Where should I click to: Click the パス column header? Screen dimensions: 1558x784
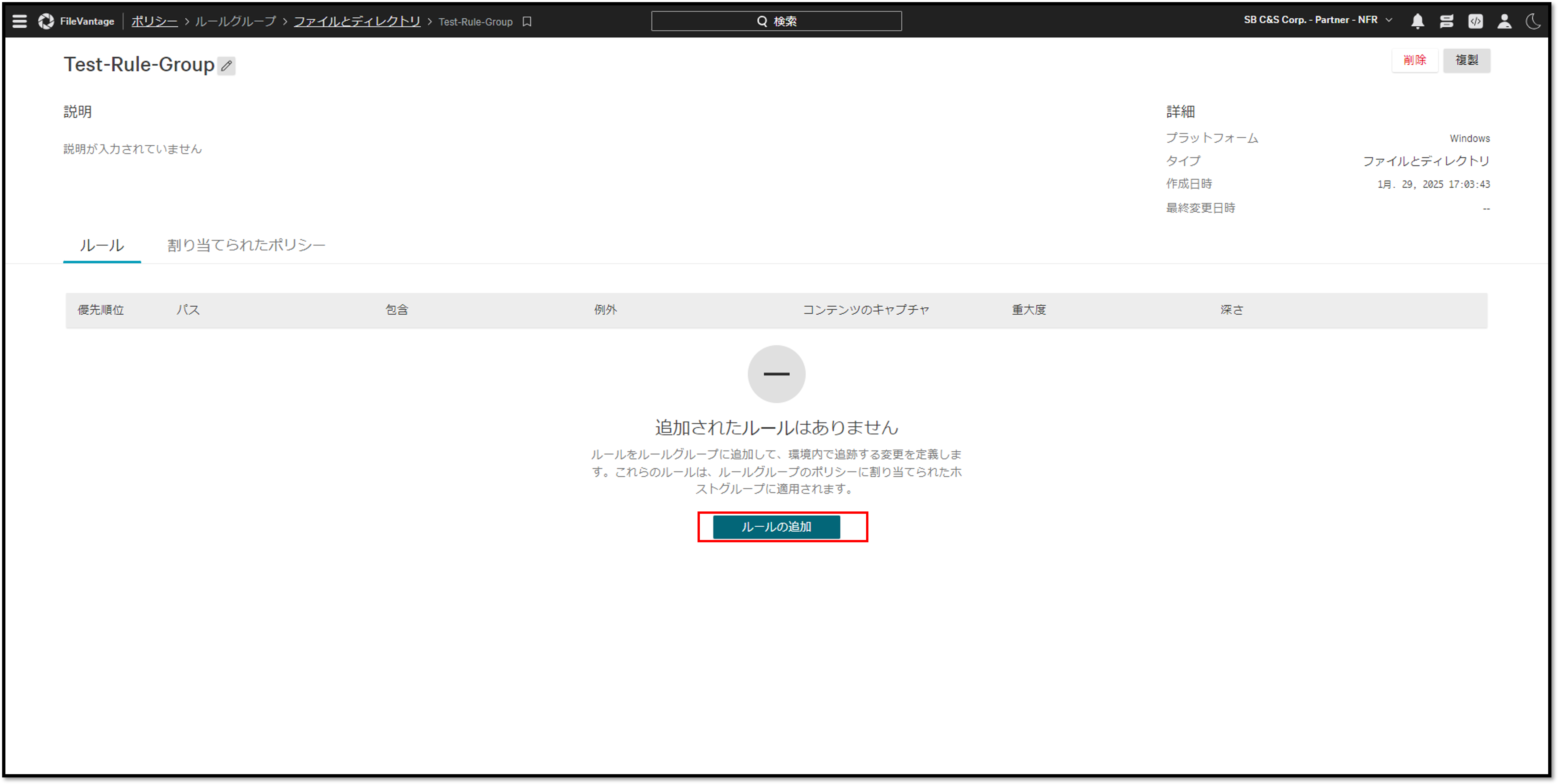point(188,310)
